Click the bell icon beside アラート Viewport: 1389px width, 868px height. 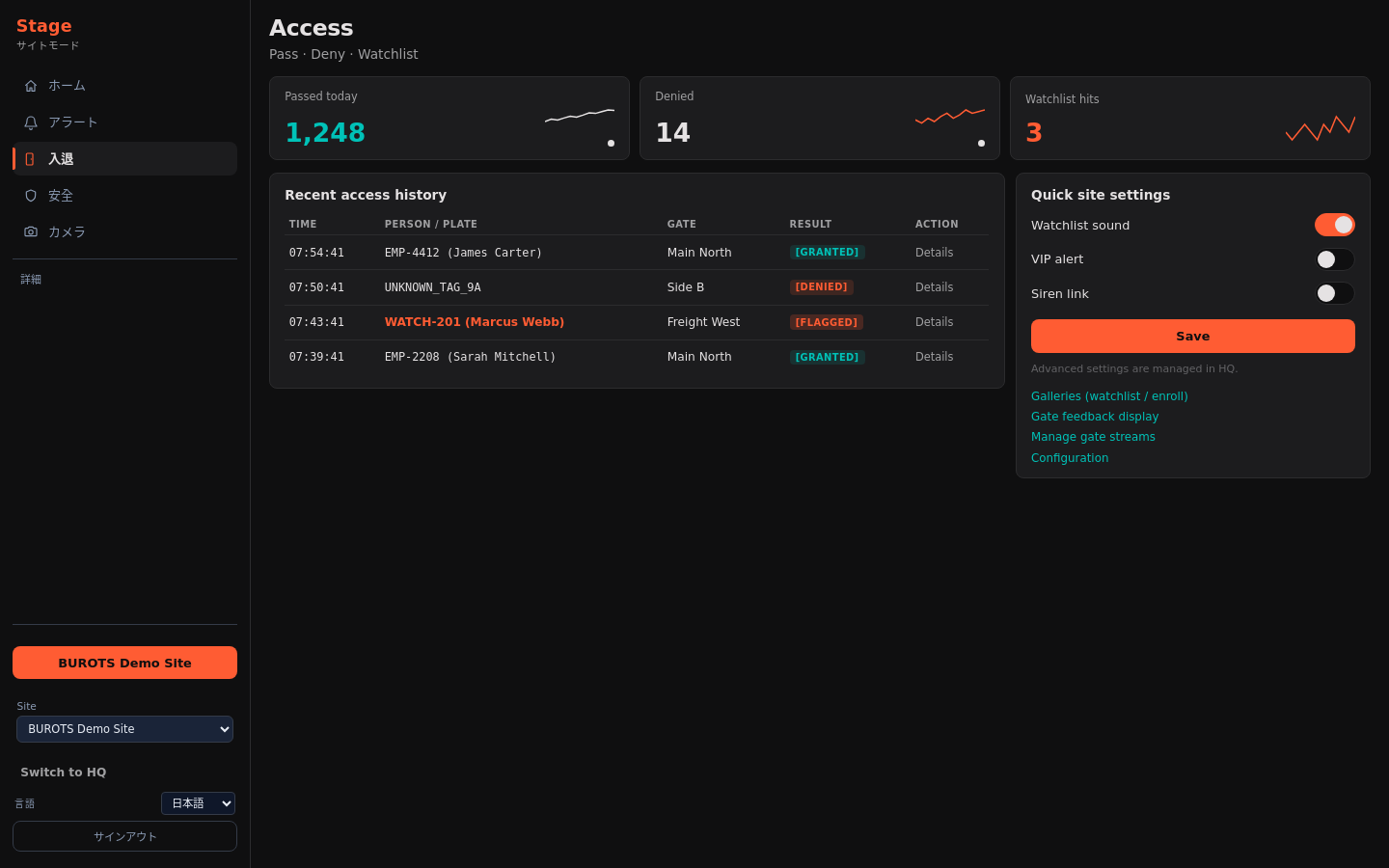click(31, 122)
